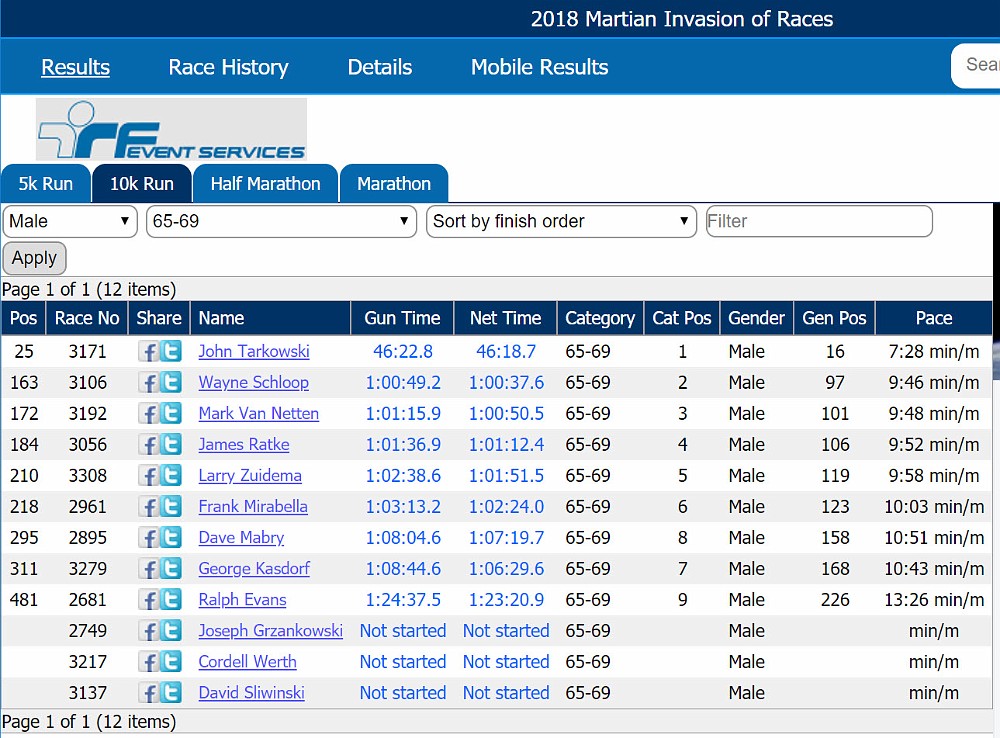Go to Mobile Results page
Screen dimensions: 1000x738
pyautogui.click(x=539, y=67)
